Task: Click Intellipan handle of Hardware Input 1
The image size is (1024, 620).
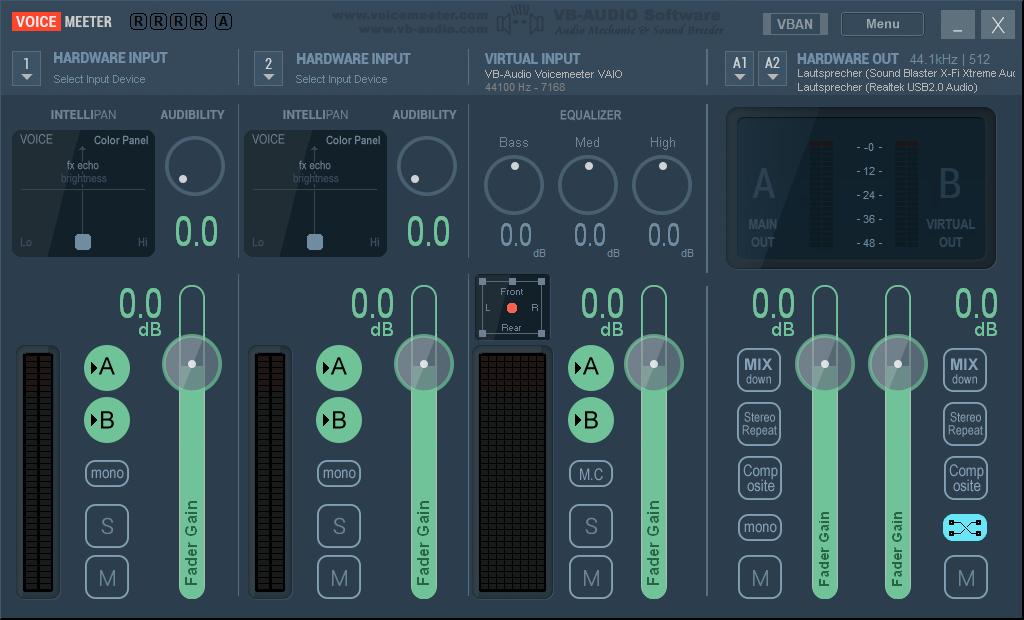Action: (83, 242)
